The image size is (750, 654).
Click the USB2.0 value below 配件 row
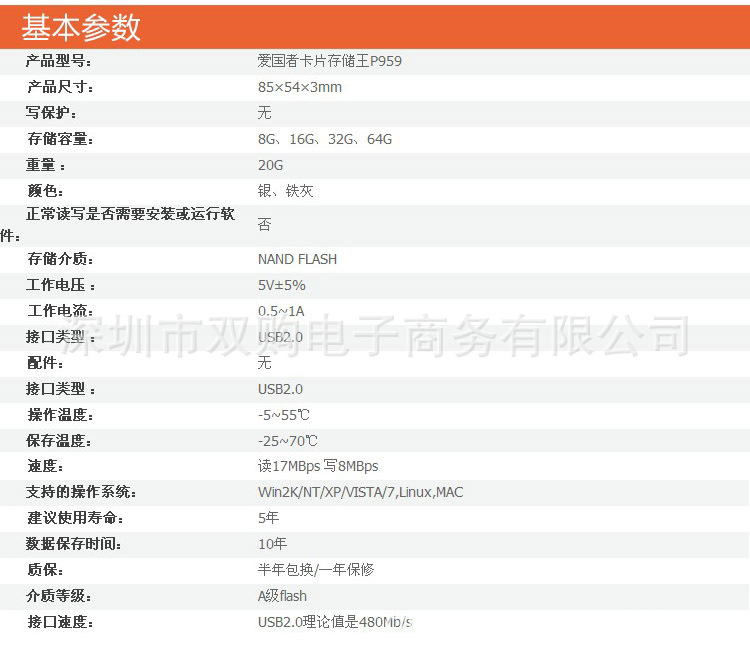click(280, 389)
